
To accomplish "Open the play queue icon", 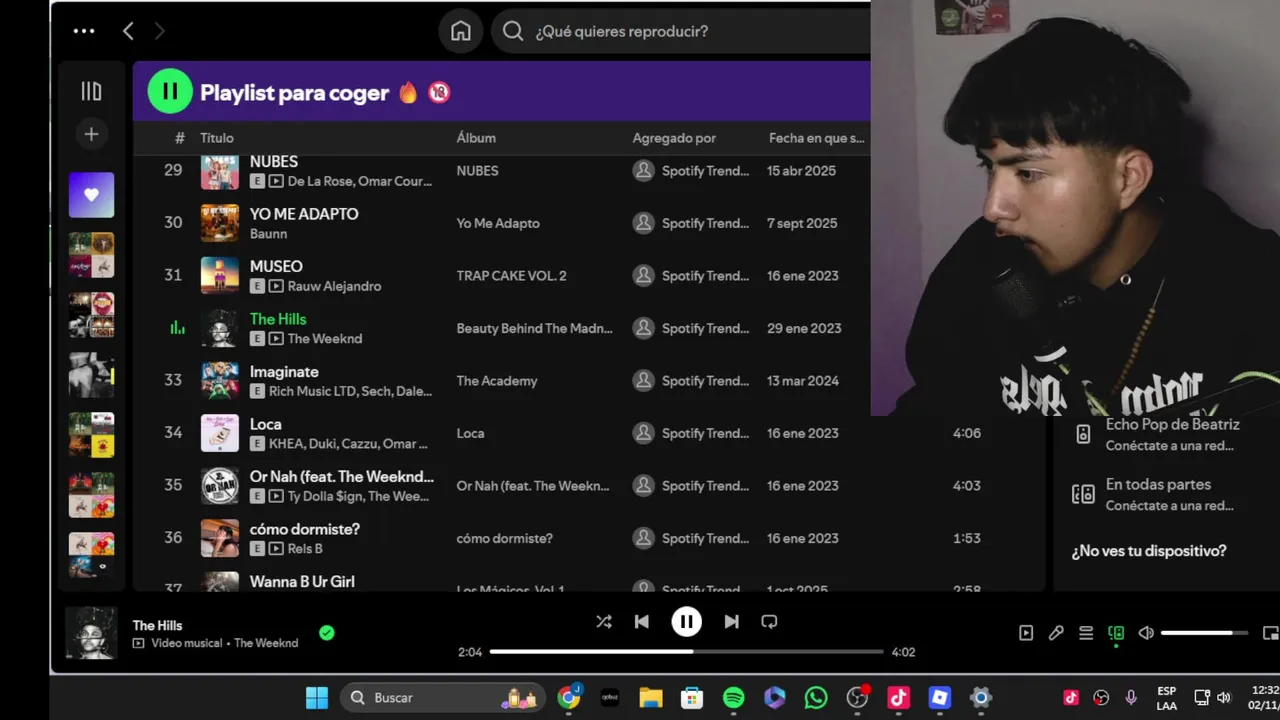I will click(x=1086, y=633).
